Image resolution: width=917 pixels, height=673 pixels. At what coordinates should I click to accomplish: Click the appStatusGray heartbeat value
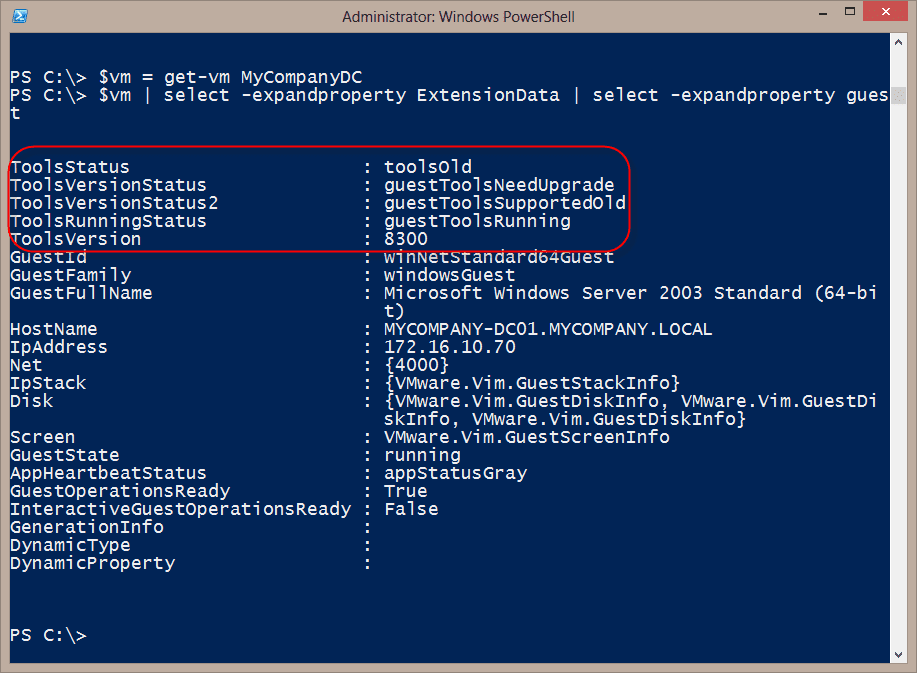(454, 472)
